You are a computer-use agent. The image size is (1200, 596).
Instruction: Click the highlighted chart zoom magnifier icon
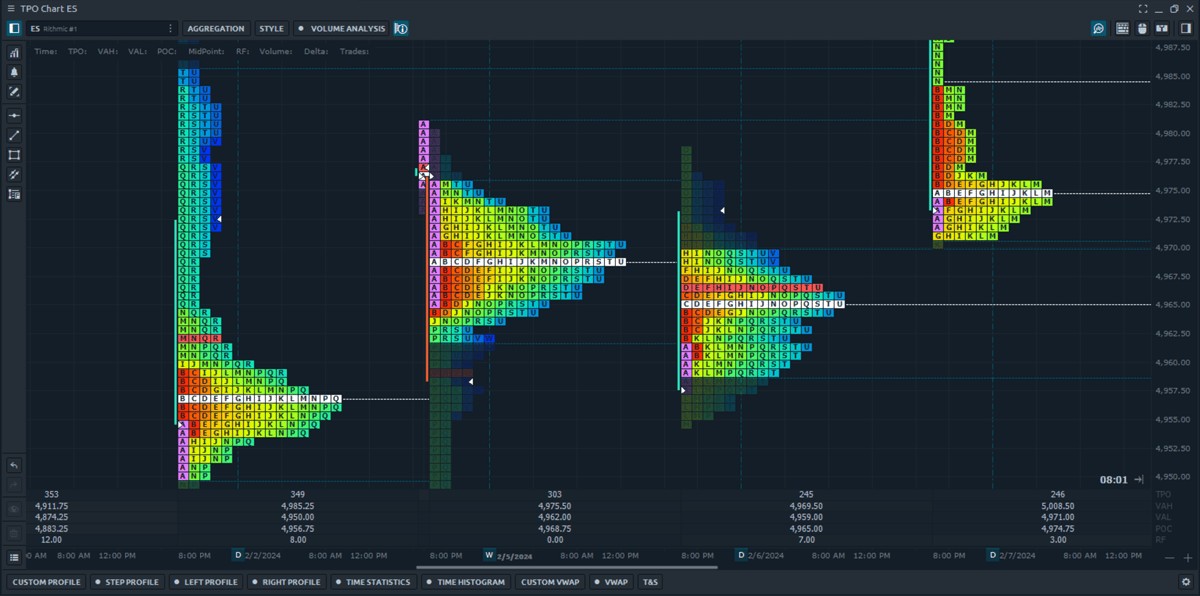pos(1098,28)
